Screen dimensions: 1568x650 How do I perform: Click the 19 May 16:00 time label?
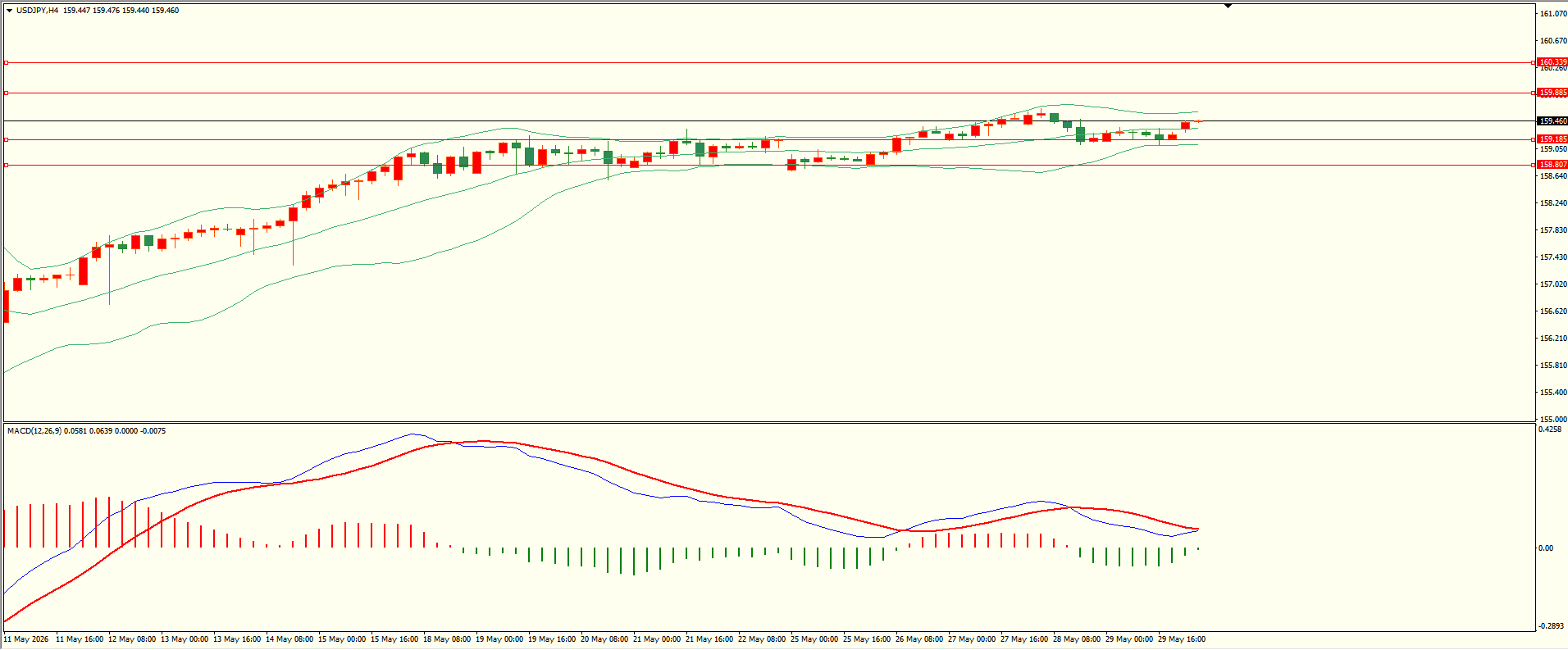pyautogui.click(x=552, y=639)
